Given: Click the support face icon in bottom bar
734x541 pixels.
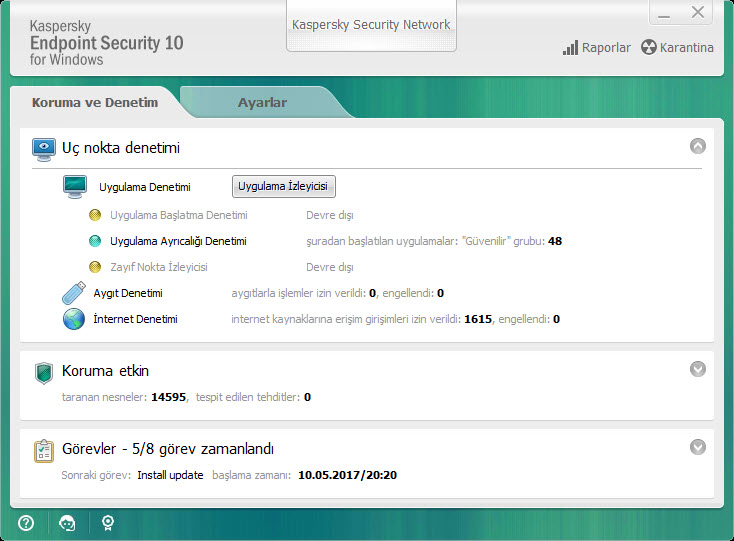Looking at the screenshot, I should pyautogui.click(x=67, y=523).
